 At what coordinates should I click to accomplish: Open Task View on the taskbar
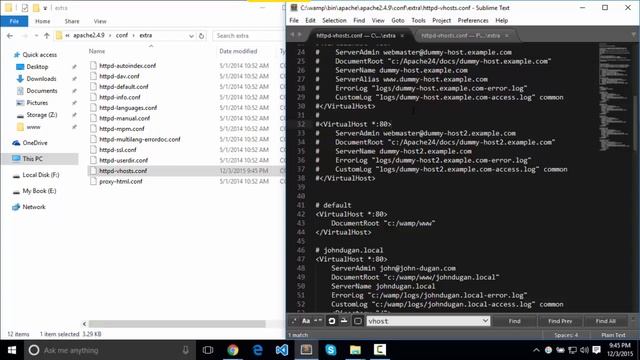(208, 350)
